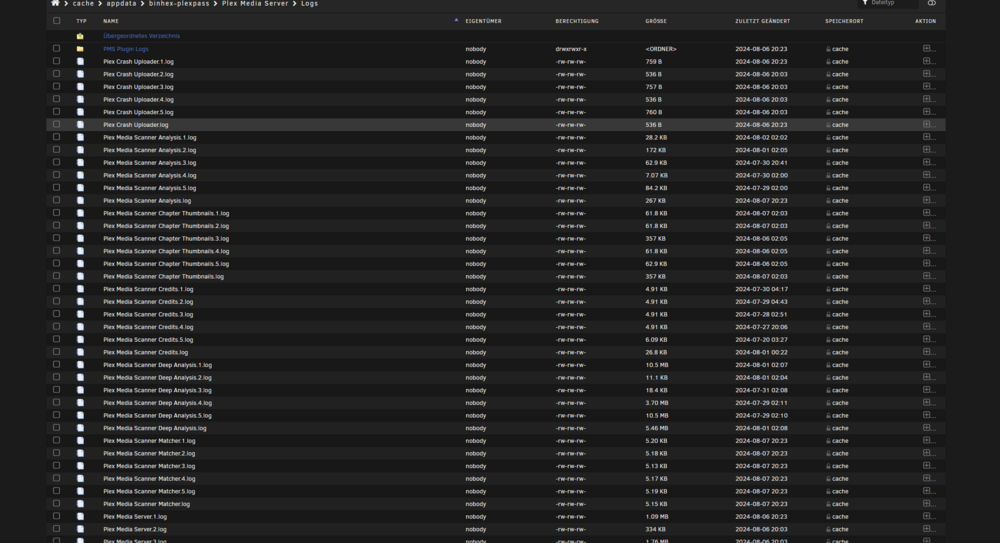The image size is (1000, 543).
Task: Click the folder icon of PMS Plugin Logs
Action: (80, 48)
